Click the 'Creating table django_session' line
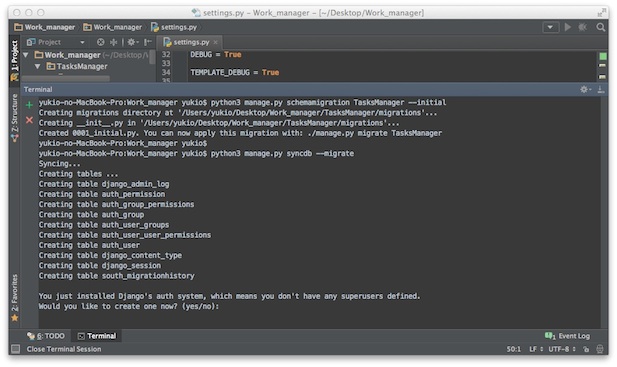Image resolution: width=617 pixels, height=367 pixels. pyautogui.click(x=100, y=266)
